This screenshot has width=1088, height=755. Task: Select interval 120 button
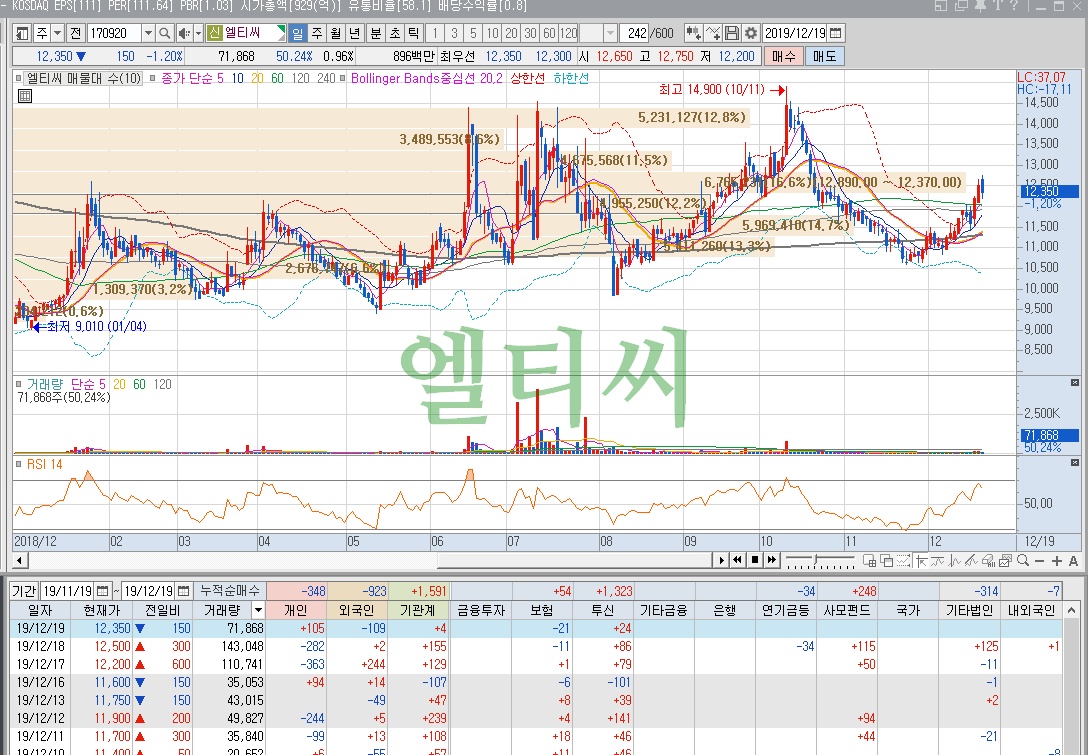click(569, 33)
